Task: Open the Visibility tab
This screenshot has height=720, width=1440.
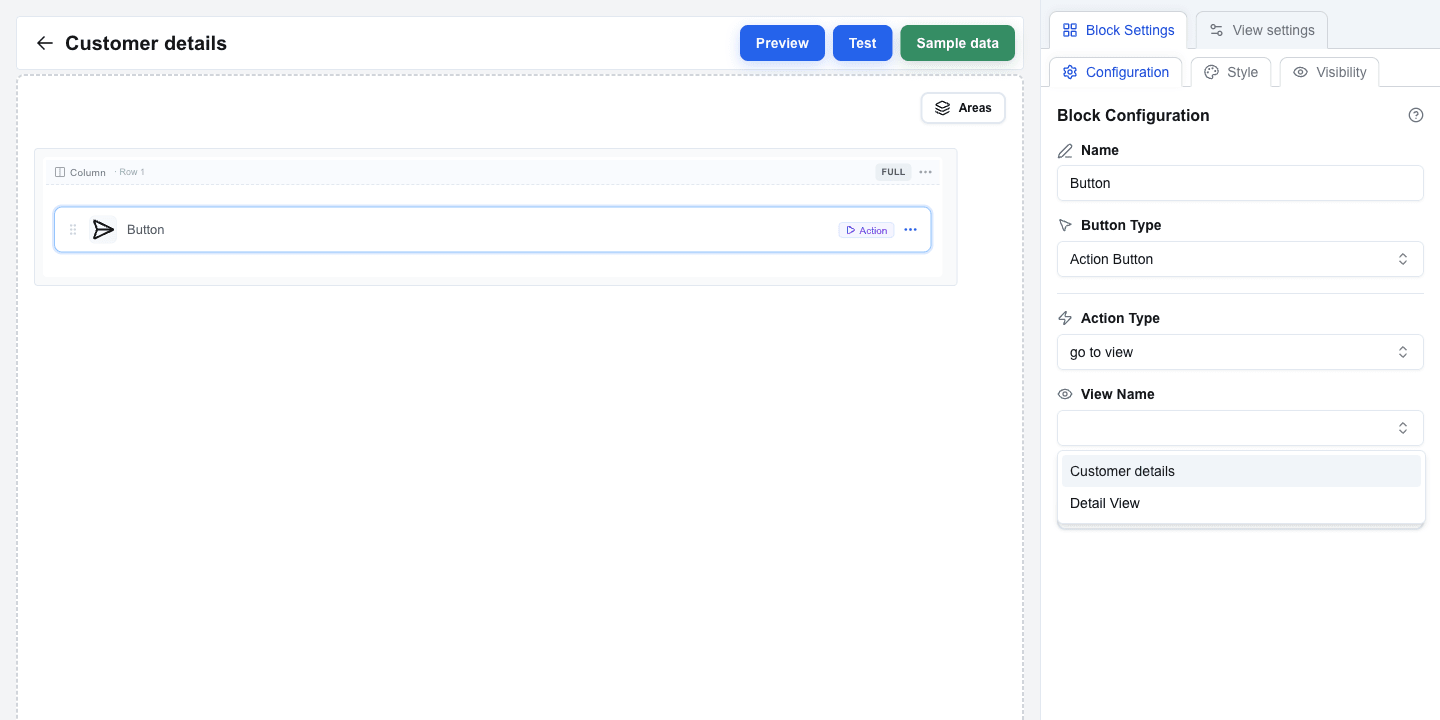Action: click(x=1329, y=72)
